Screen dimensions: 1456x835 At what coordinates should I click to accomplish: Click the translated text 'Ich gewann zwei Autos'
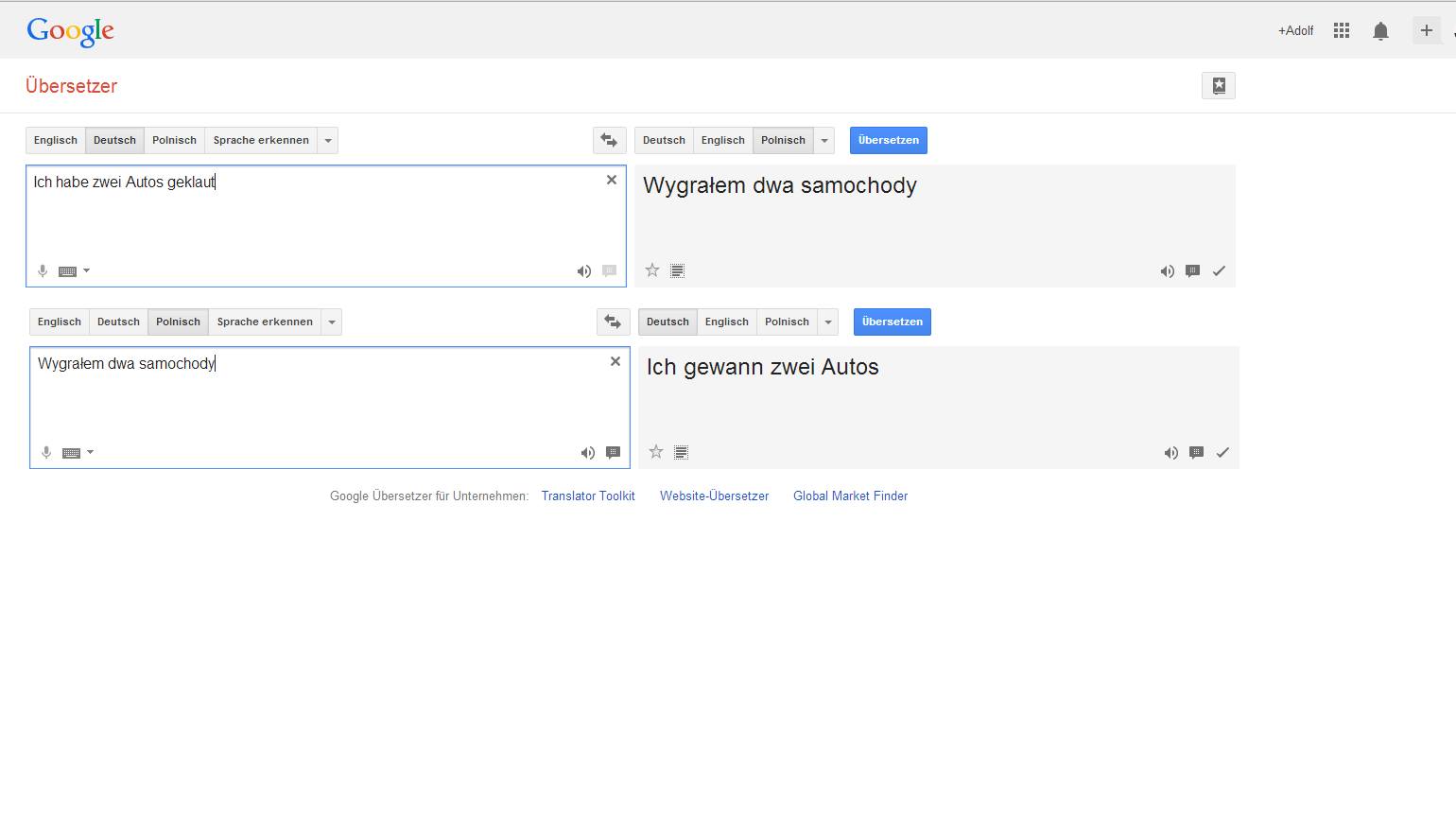(x=763, y=367)
